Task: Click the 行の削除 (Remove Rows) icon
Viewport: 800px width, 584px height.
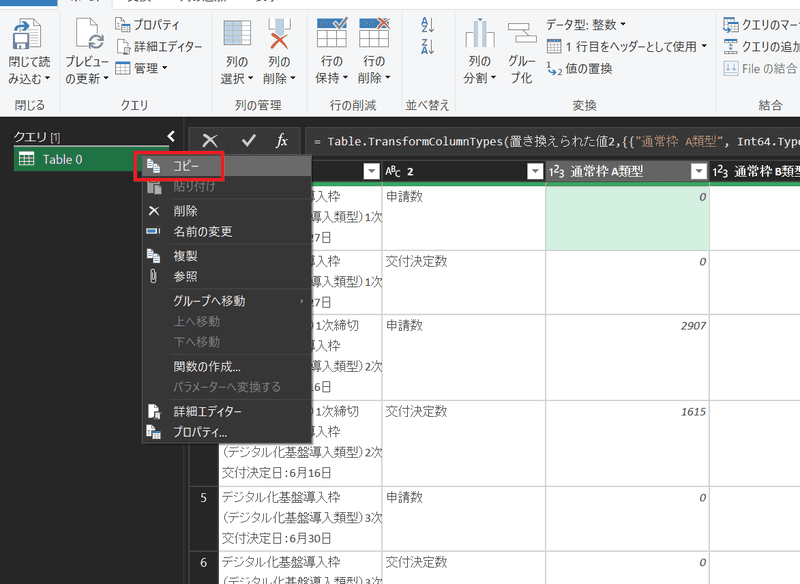Action: click(x=372, y=40)
